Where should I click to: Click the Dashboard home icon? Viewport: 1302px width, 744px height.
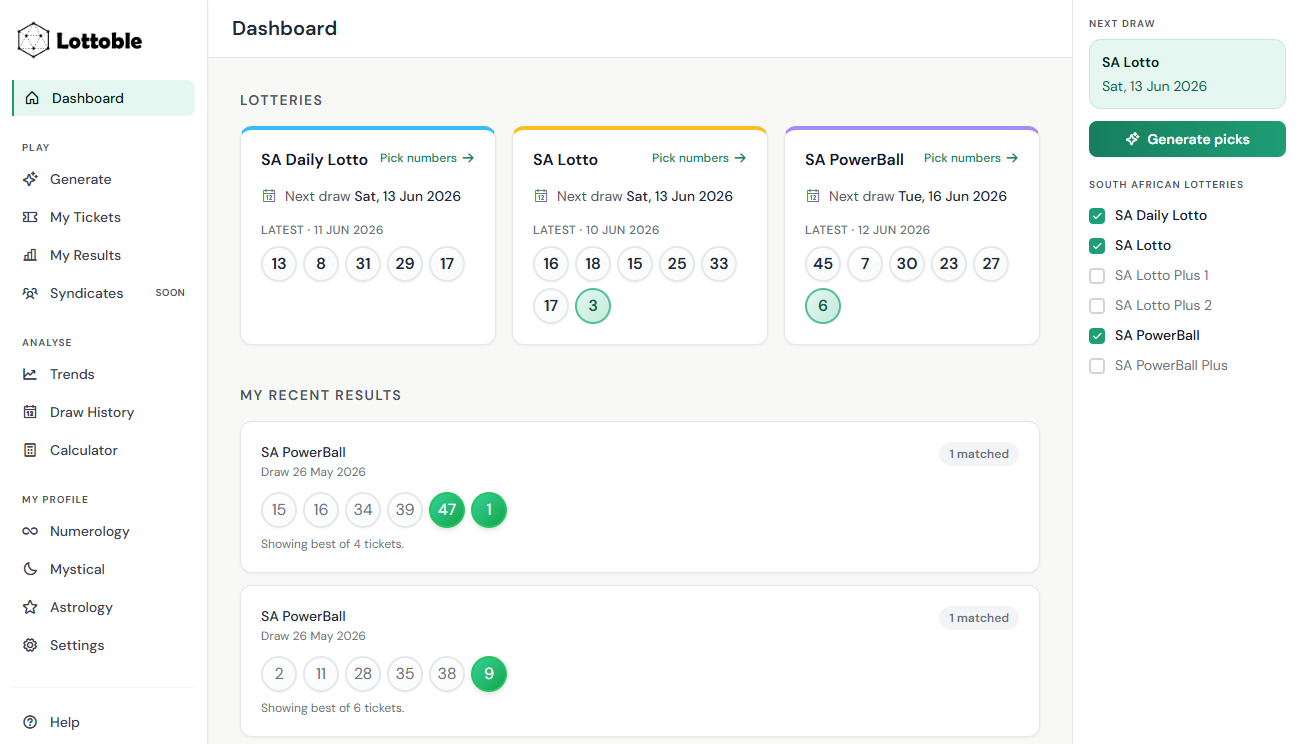[x=32, y=98]
